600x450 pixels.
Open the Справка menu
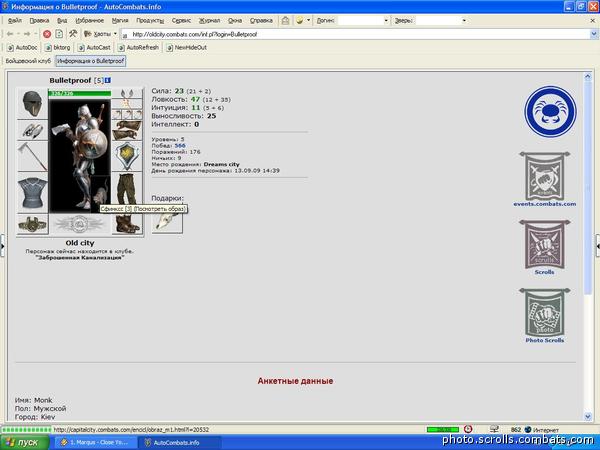click(x=261, y=20)
